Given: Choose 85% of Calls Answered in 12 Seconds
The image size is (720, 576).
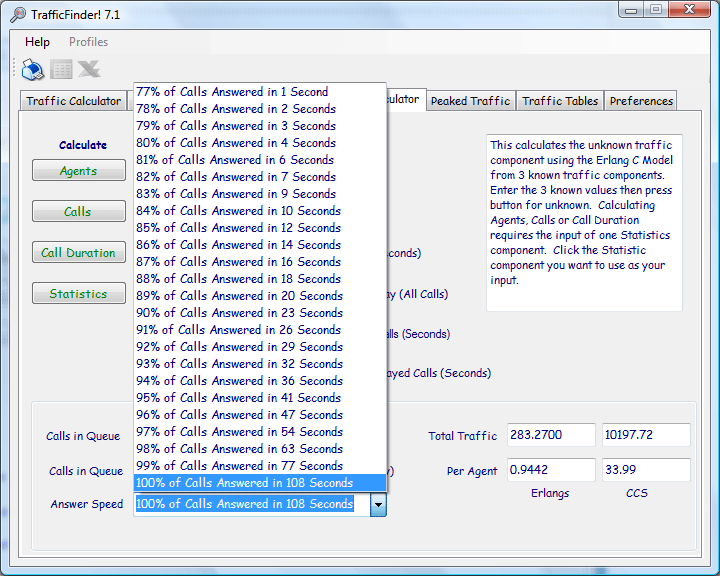Looking at the screenshot, I should [x=260, y=228].
